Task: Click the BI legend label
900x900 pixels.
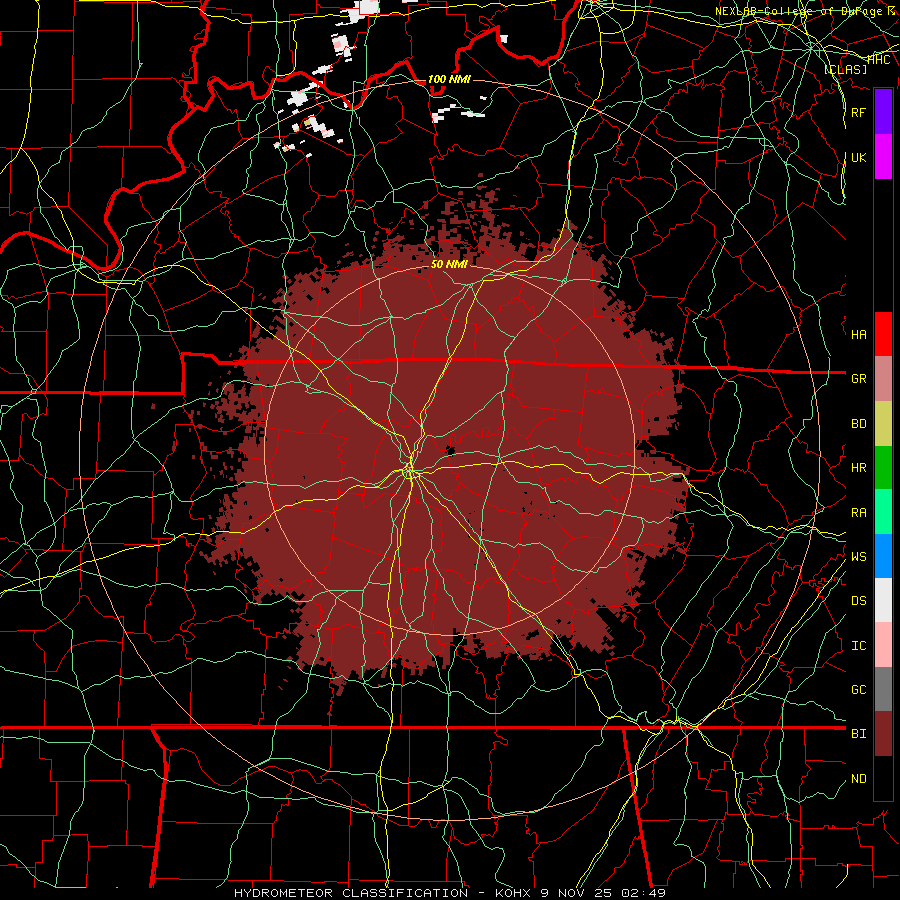Action: pos(859,734)
